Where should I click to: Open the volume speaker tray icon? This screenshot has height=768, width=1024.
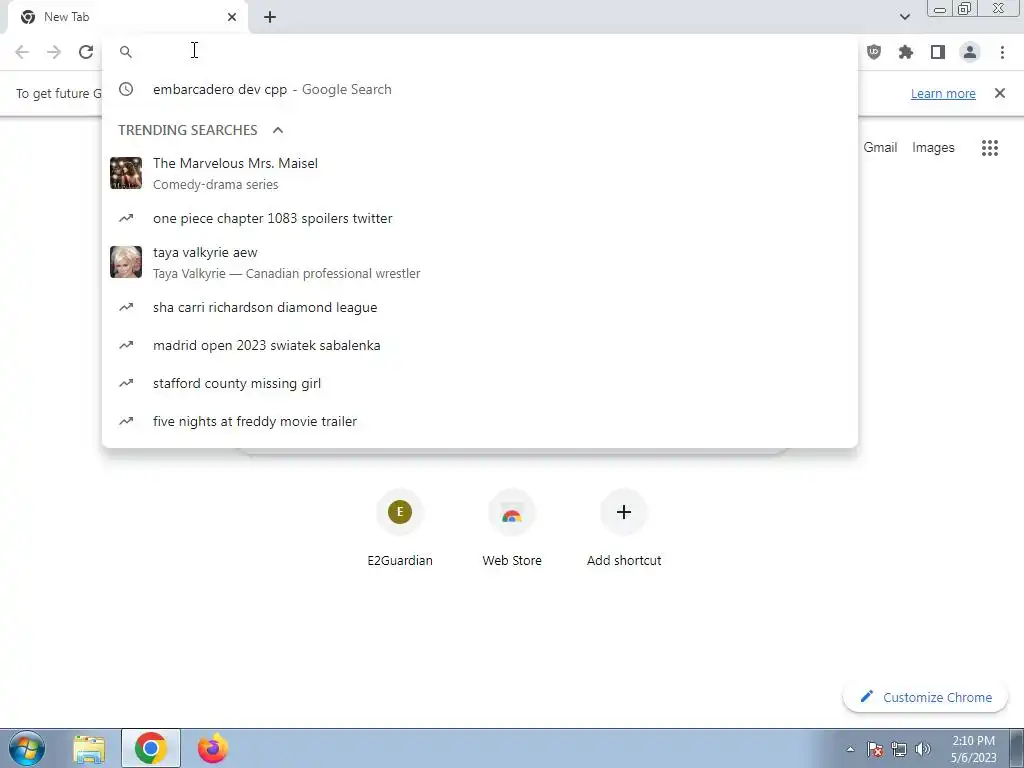(x=923, y=749)
